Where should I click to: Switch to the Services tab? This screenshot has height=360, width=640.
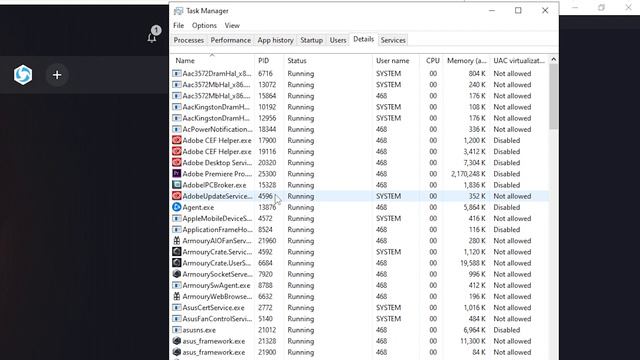tap(393, 40)
